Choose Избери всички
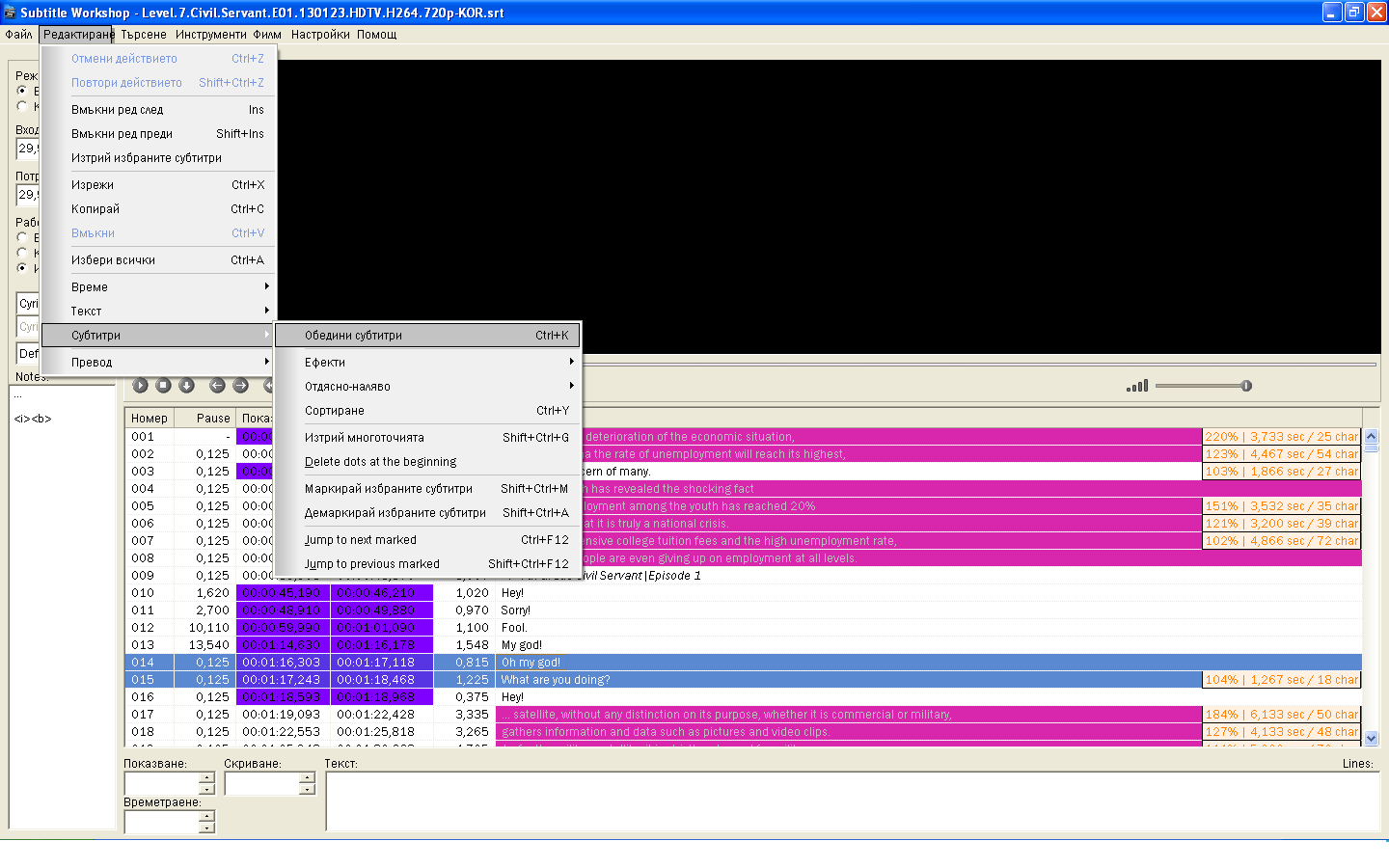1389x868 pixels. (159, 260)
